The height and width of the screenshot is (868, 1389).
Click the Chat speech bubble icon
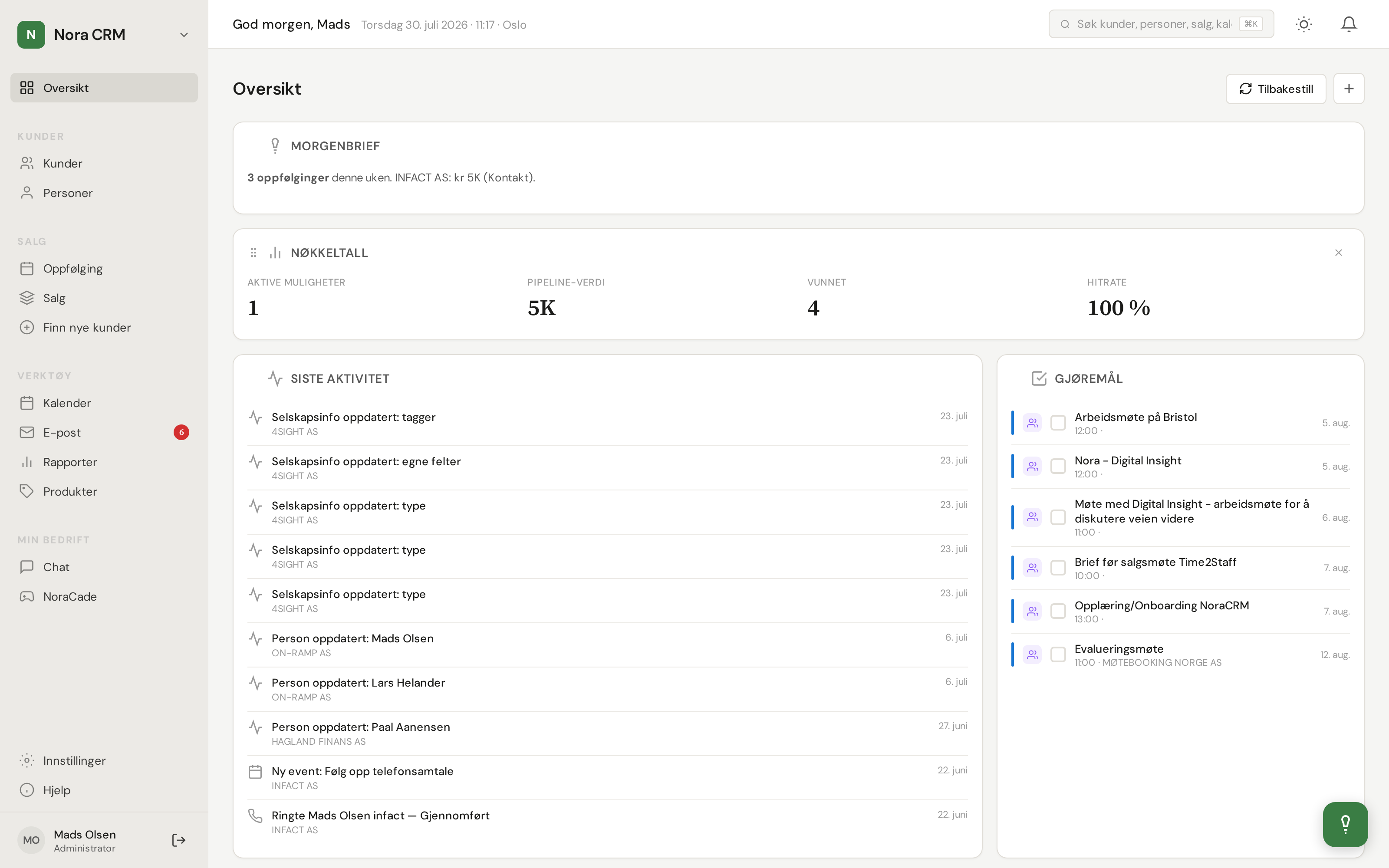pos(27,567)
